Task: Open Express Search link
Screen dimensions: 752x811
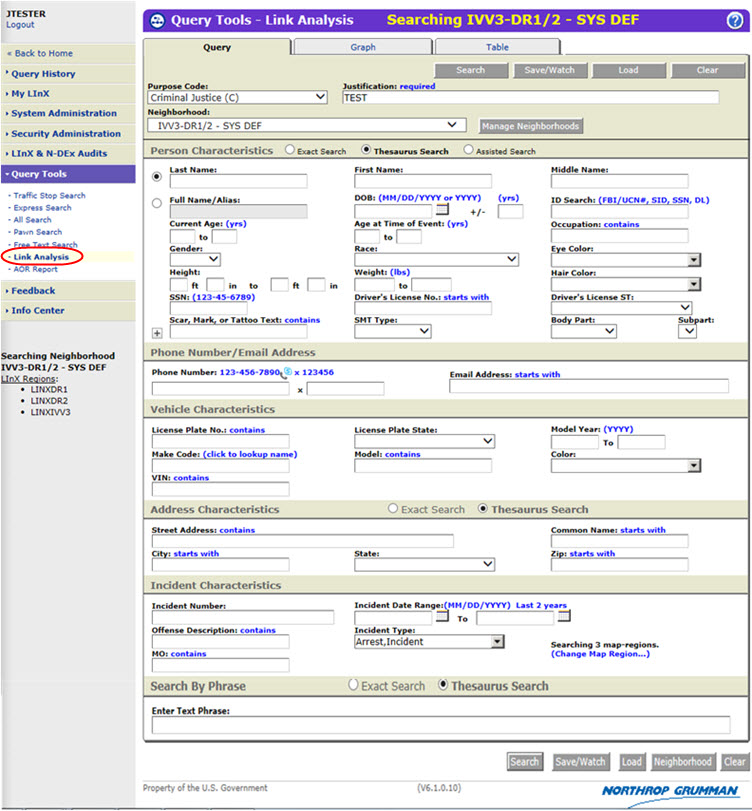Action: (42, 208)
